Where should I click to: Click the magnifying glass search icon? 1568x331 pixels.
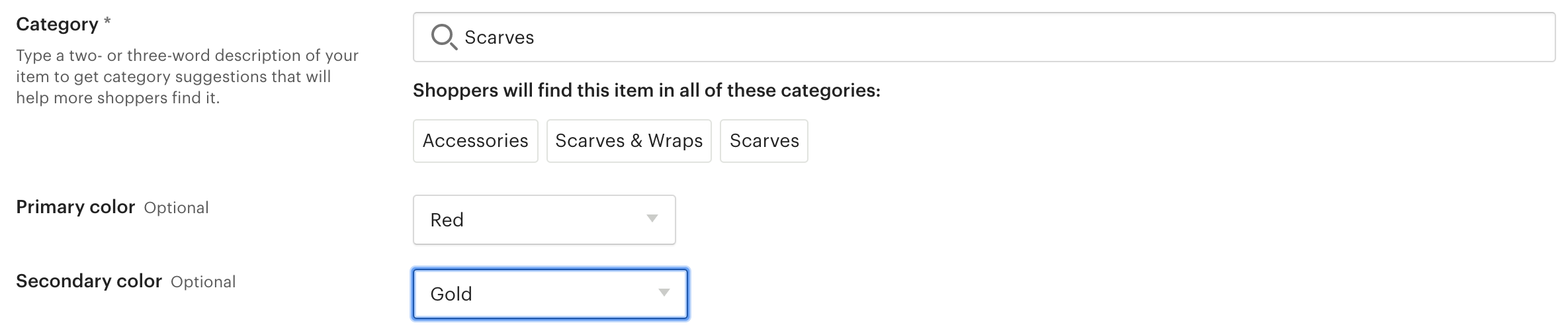coord(443,36)
